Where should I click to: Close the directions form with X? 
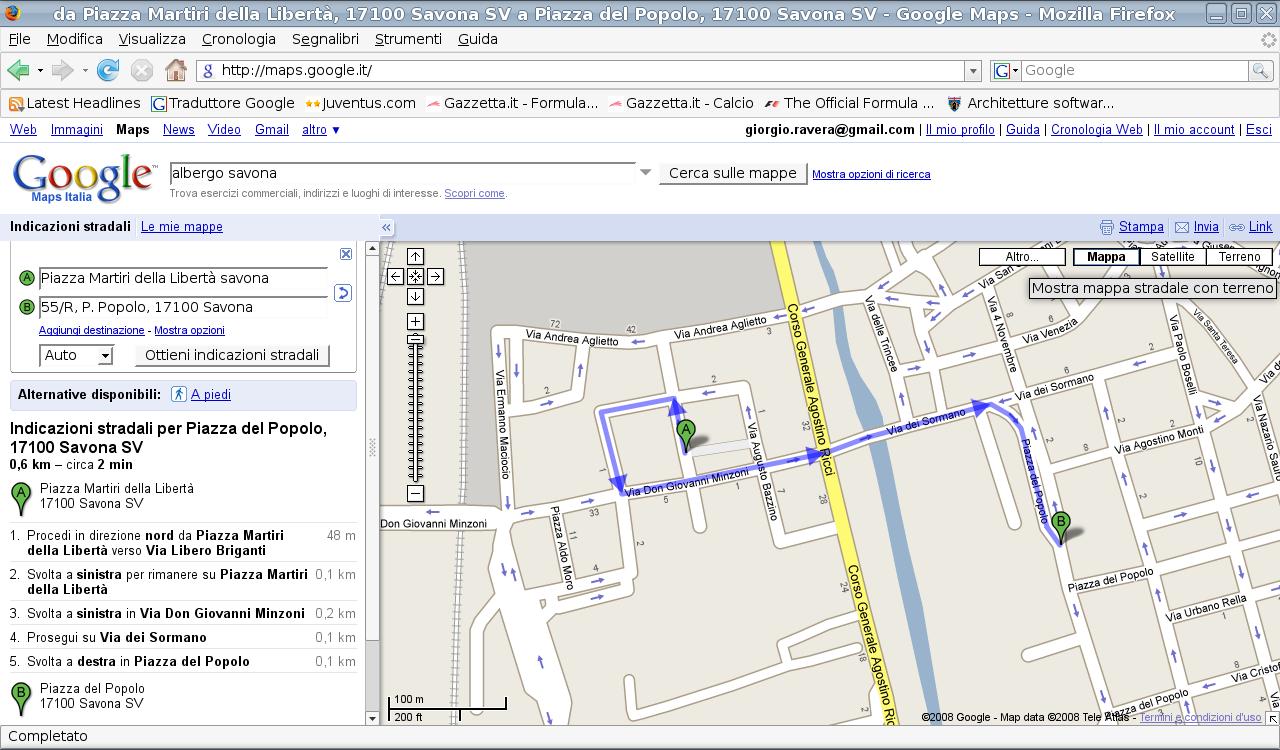pos(346,254)
